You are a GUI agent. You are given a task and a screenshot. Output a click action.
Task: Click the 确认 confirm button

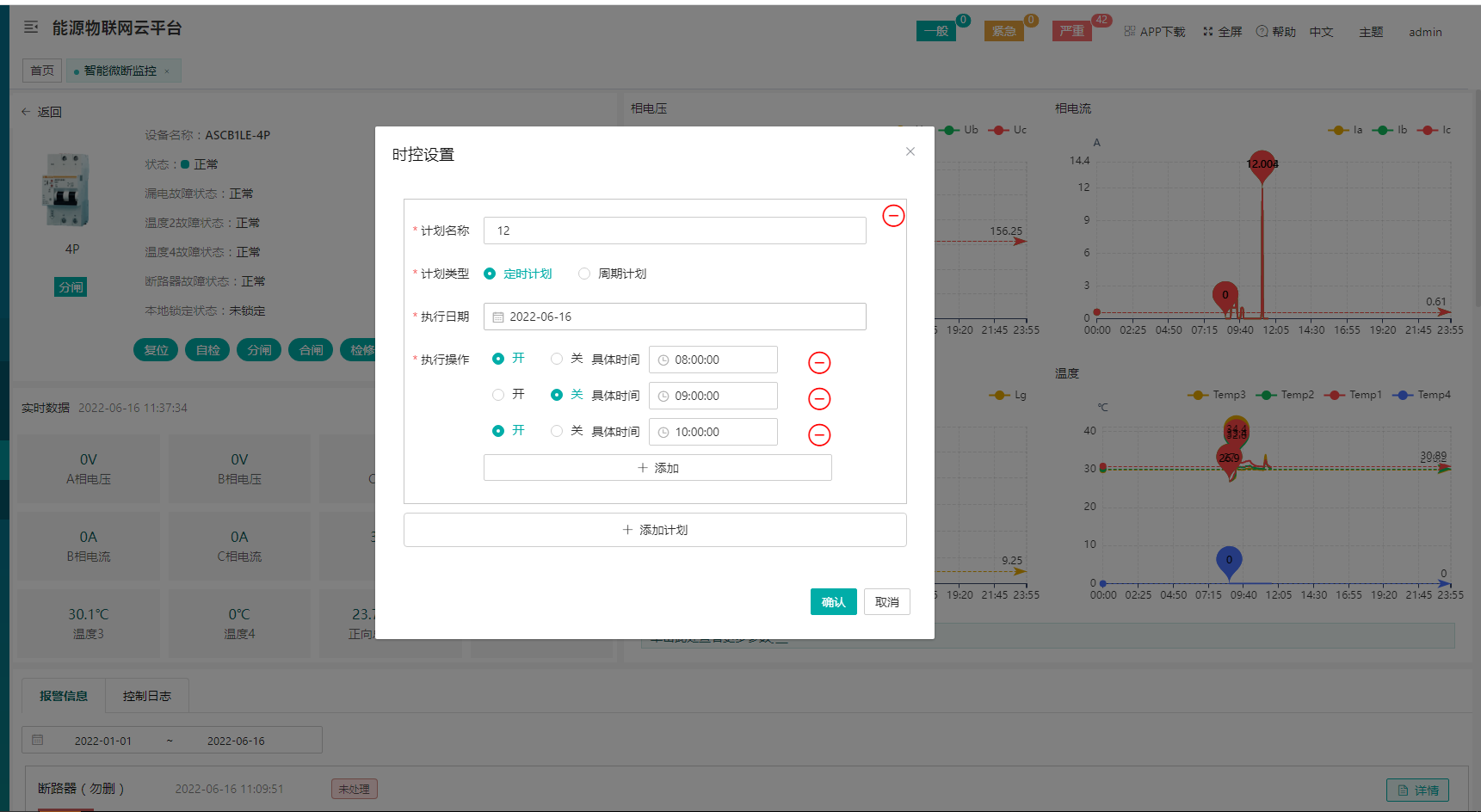coord(833,602)
